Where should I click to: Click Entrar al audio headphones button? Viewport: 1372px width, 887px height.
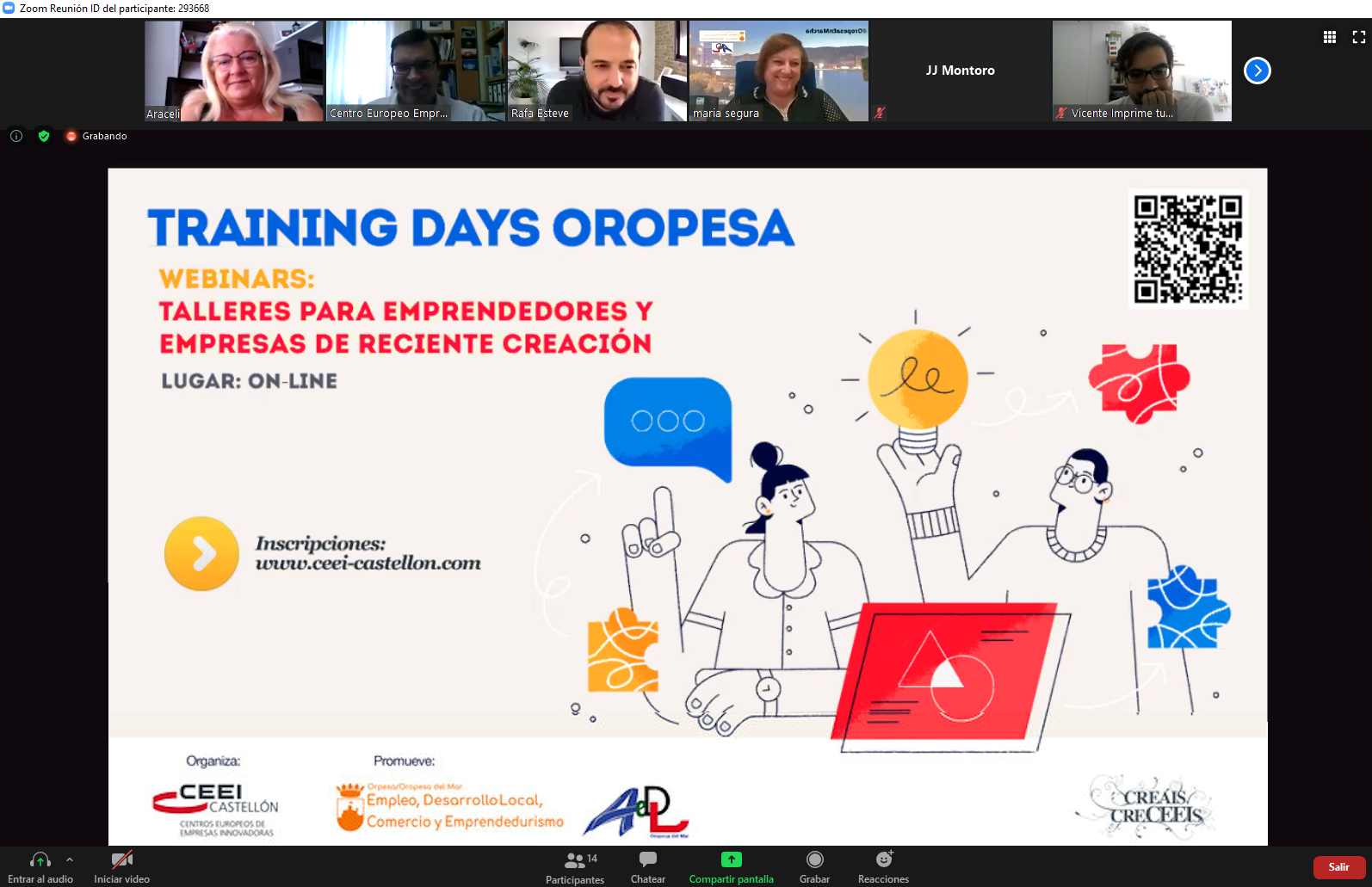pos(40,867)
